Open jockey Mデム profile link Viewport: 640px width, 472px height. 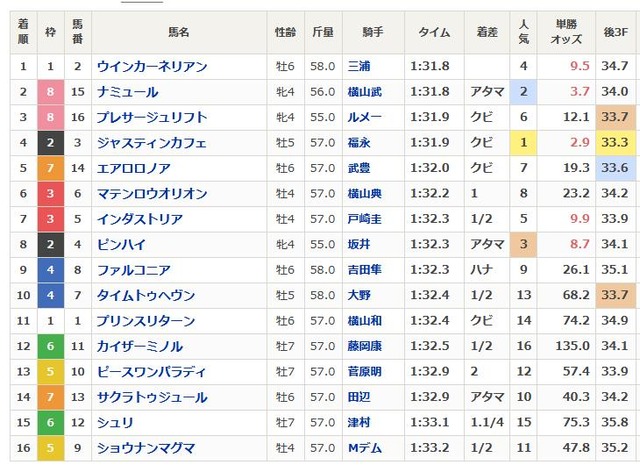tap(364, 448)
